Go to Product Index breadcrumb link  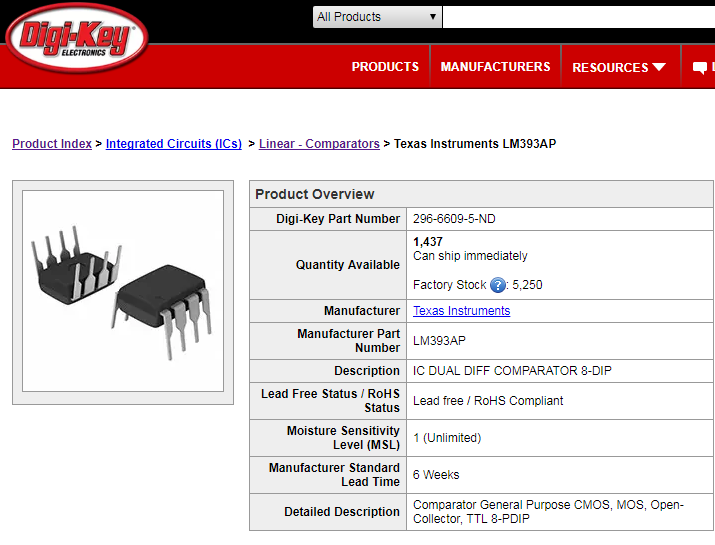(x=52, y=144)
